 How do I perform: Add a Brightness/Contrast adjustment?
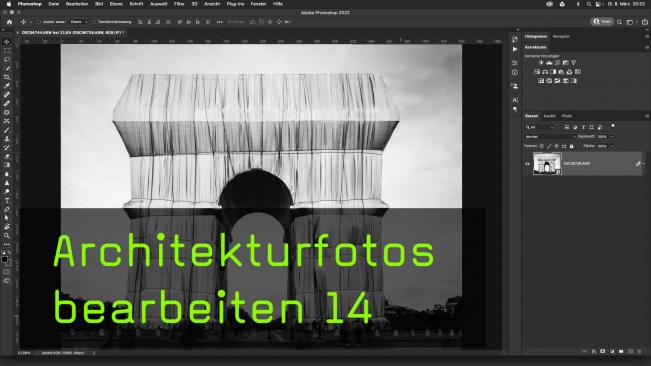click(x=541, y=63)
